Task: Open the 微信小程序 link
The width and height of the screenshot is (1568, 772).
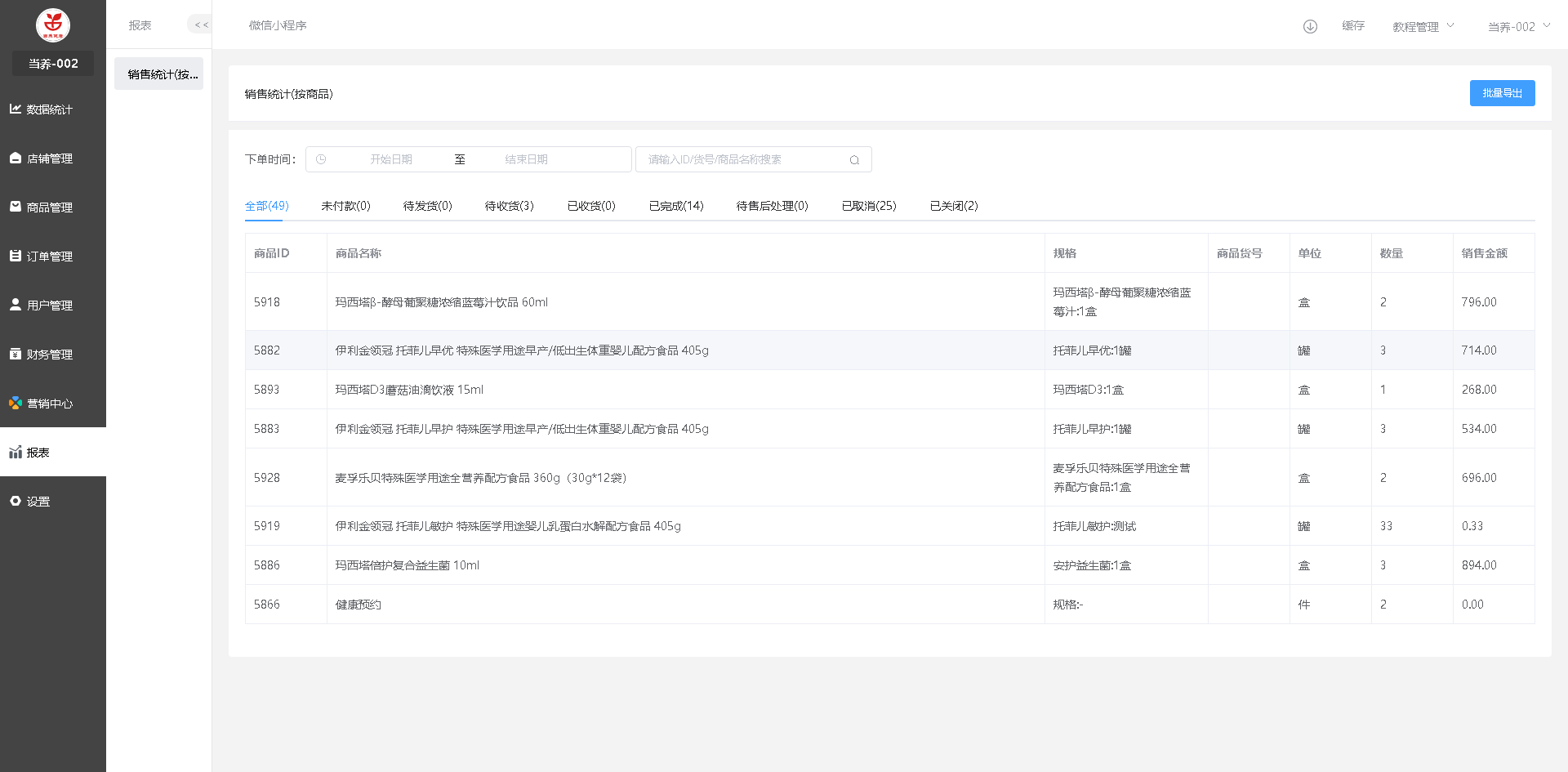Action: tap(278, 25)
